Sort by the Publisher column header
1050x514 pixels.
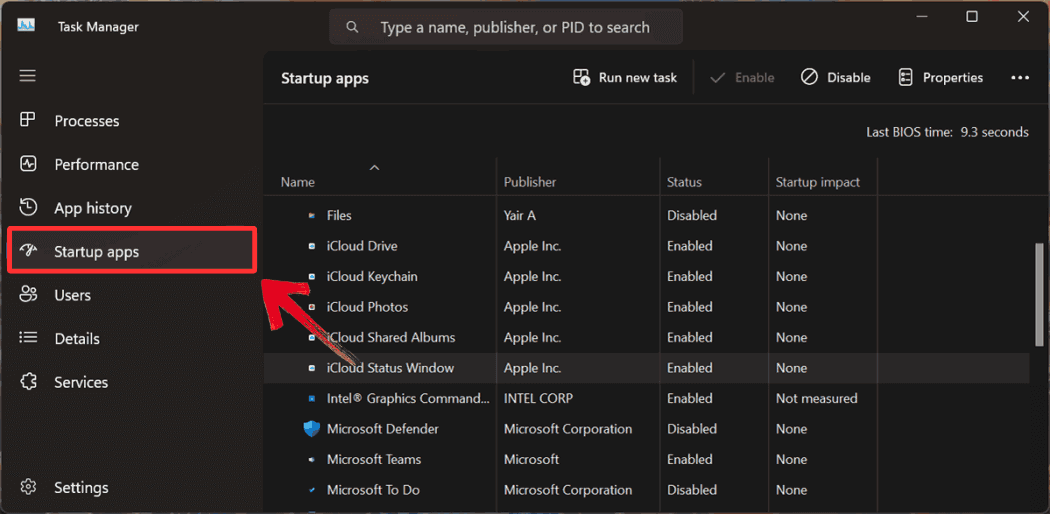[579, 182]
